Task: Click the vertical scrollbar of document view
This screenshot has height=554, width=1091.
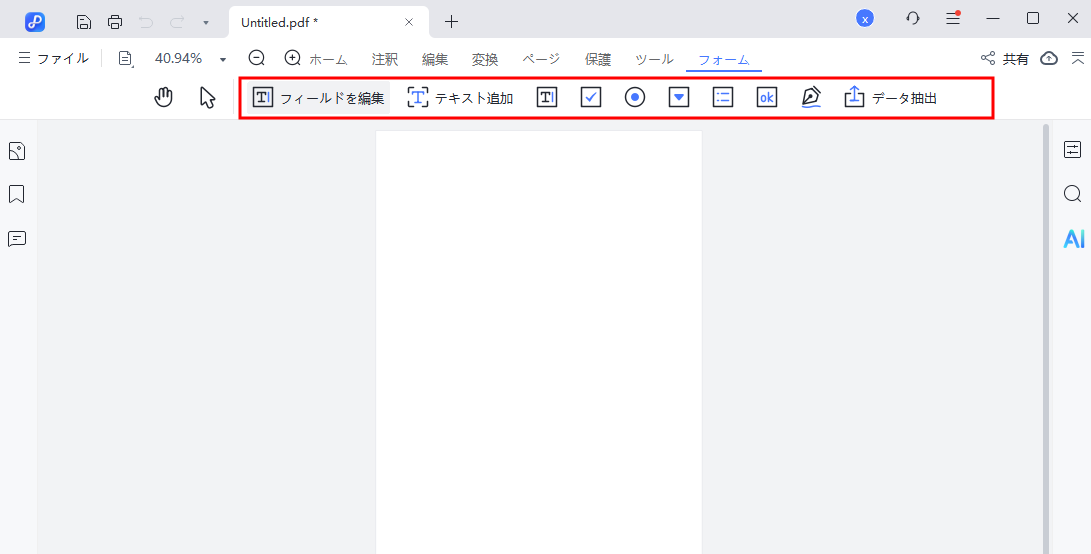Action: coord(1045,338)
